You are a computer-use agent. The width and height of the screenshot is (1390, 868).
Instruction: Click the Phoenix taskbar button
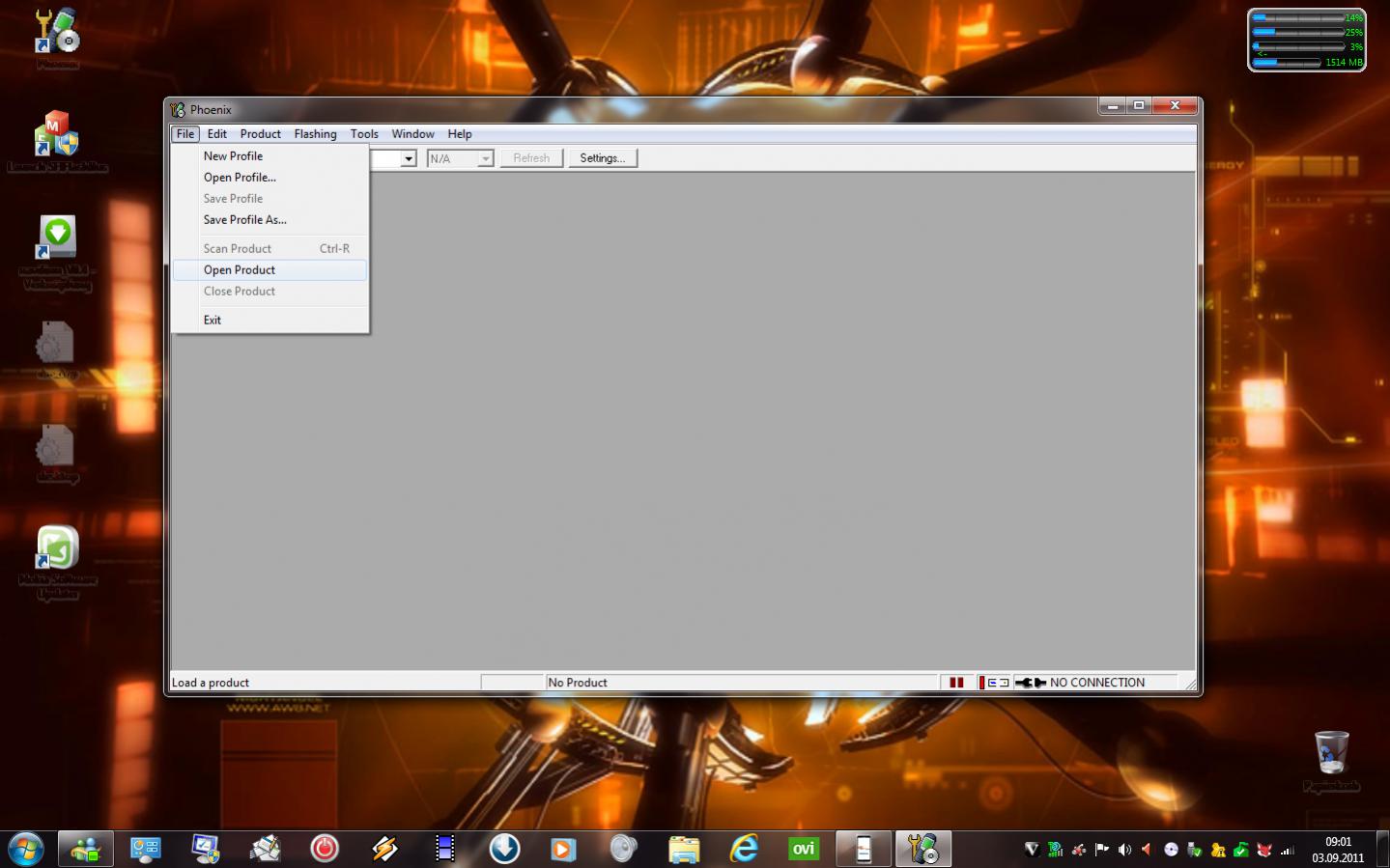[923, 850]
